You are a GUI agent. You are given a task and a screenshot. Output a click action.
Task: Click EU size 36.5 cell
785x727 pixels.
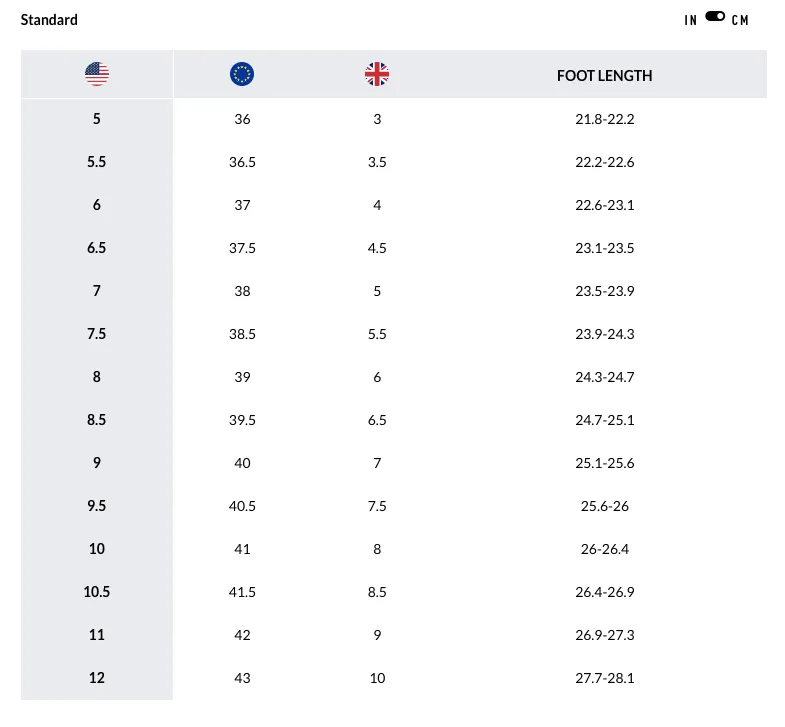pyautogui.click(x=242, y=162)
